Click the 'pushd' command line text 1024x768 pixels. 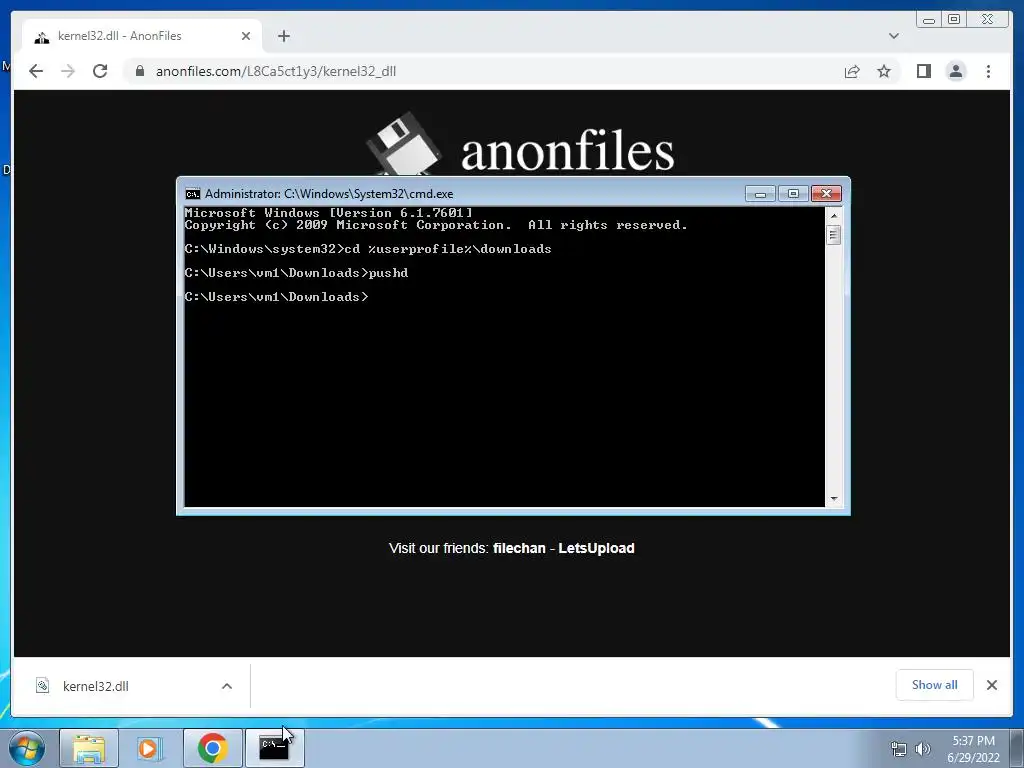click(389, 273)
